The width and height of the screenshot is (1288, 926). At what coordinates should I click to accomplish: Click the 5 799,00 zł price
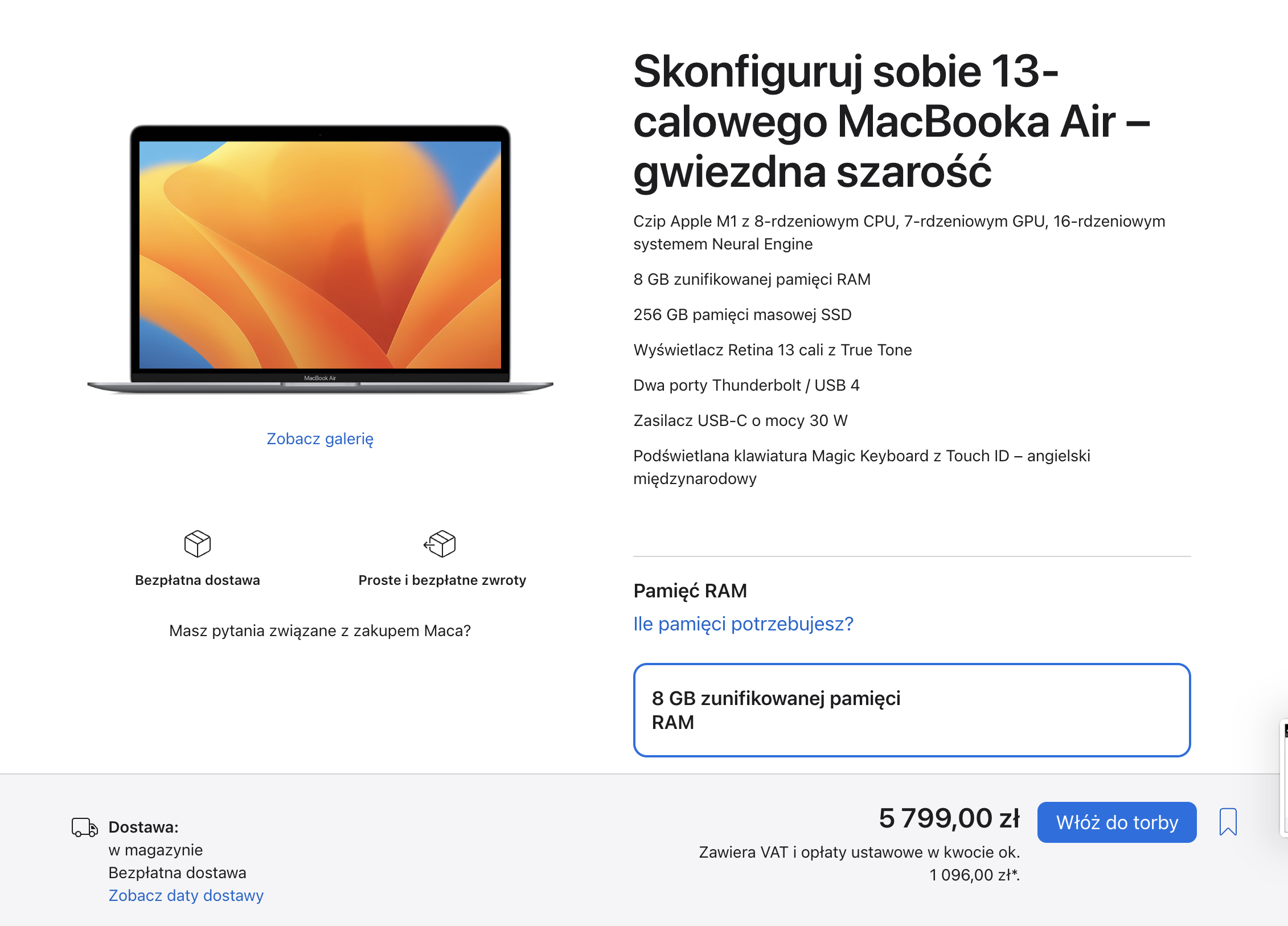point(949,818)
